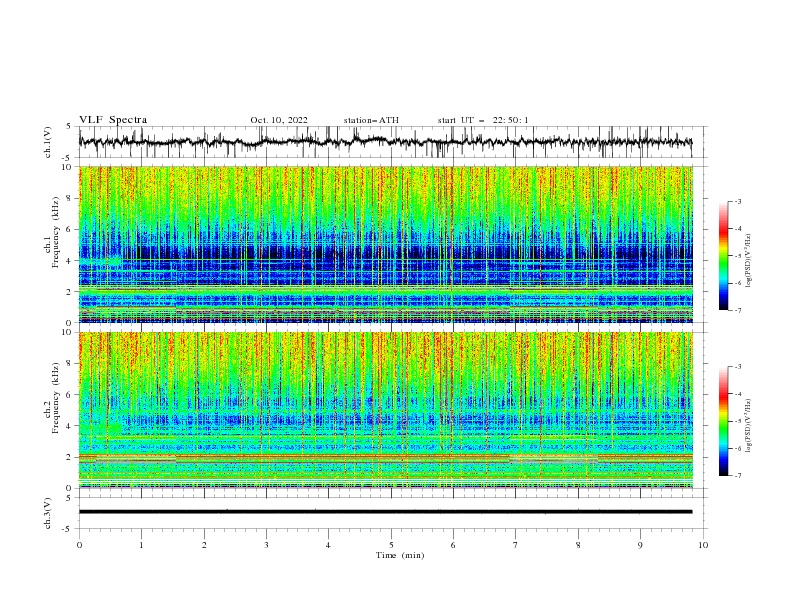
Task: Click the ch.2 "Frequency (kHz)" axis label
Action: 55,398
